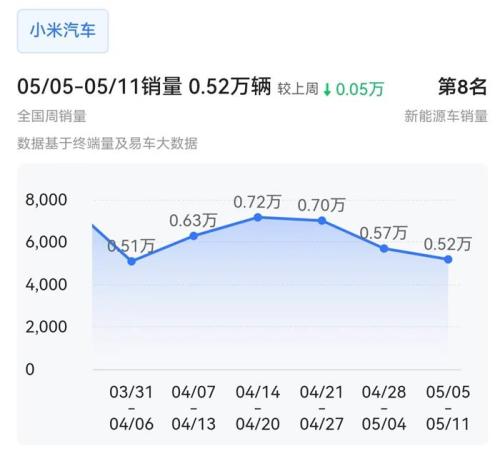The image size is (500, 451).
Task: Click the 04/21-04/27 week label
Action: click(x=322, y=408)
